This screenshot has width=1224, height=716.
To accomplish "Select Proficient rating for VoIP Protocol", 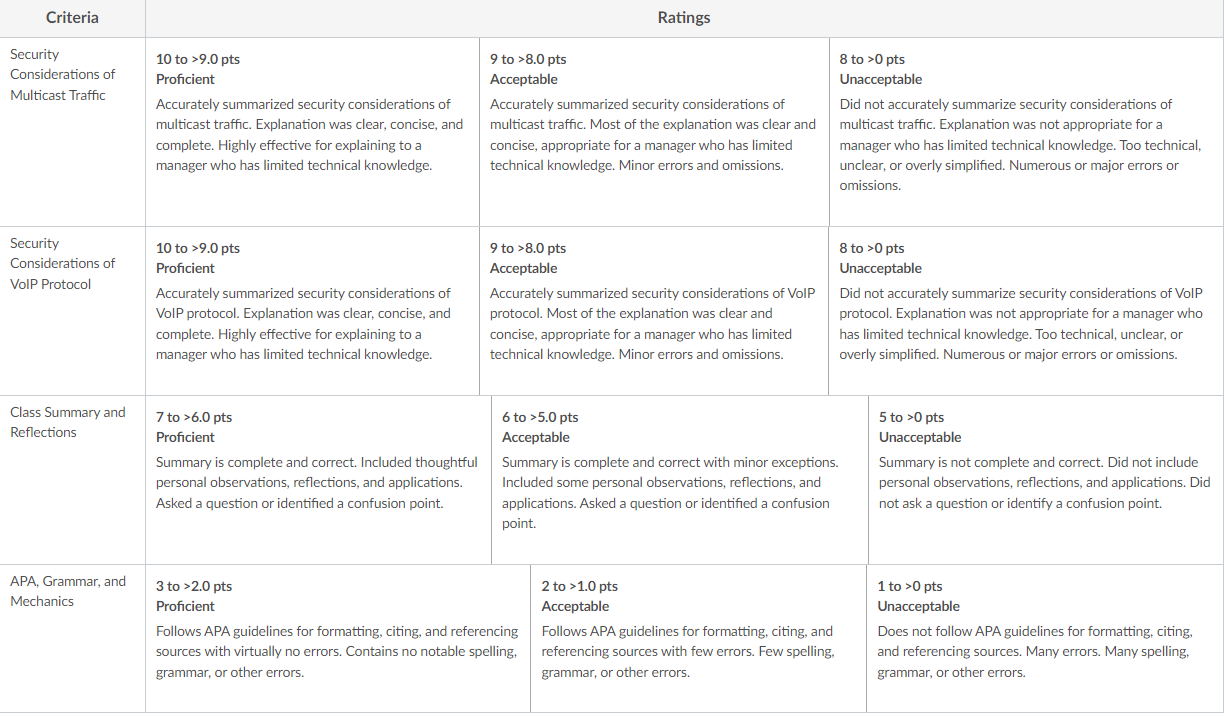I will pyautogui.click(x=312, y=311).
